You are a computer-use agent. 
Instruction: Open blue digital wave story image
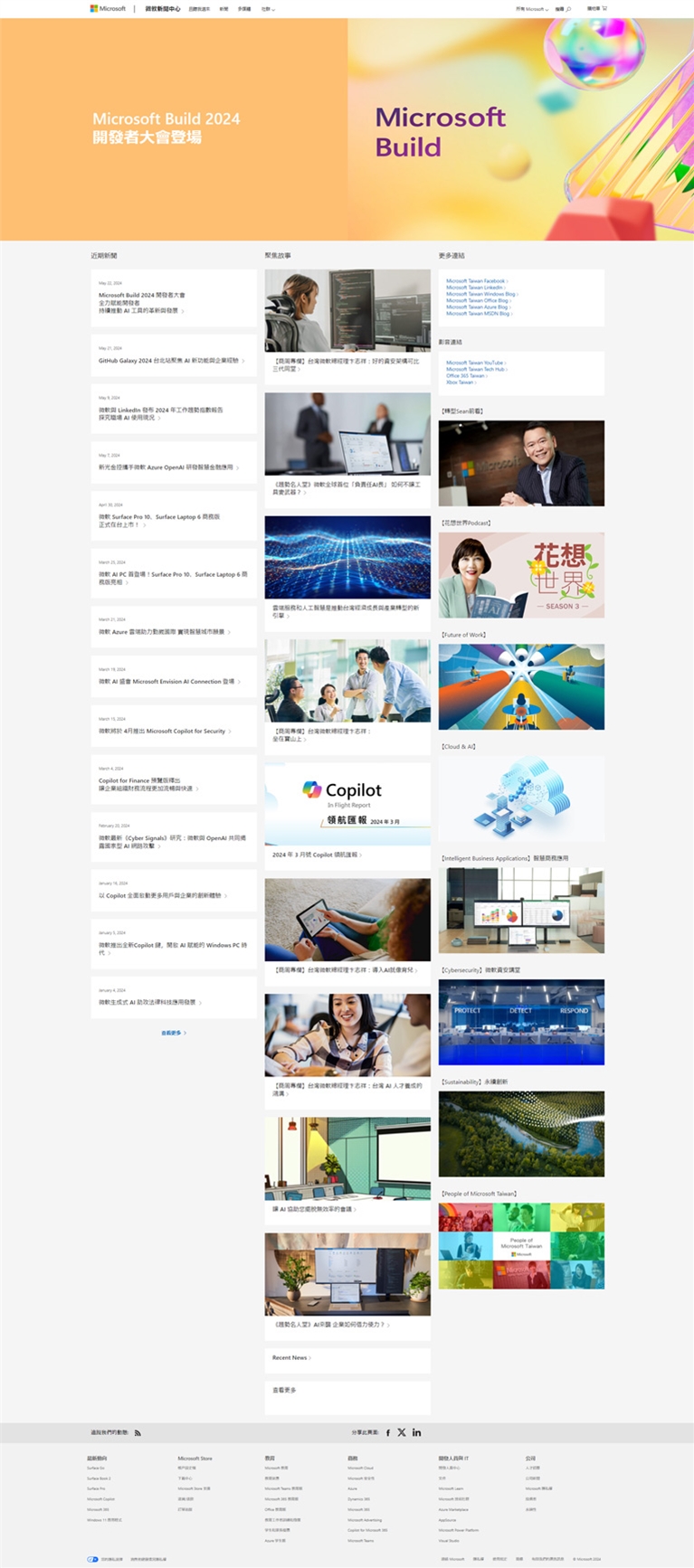click(347, 557)
